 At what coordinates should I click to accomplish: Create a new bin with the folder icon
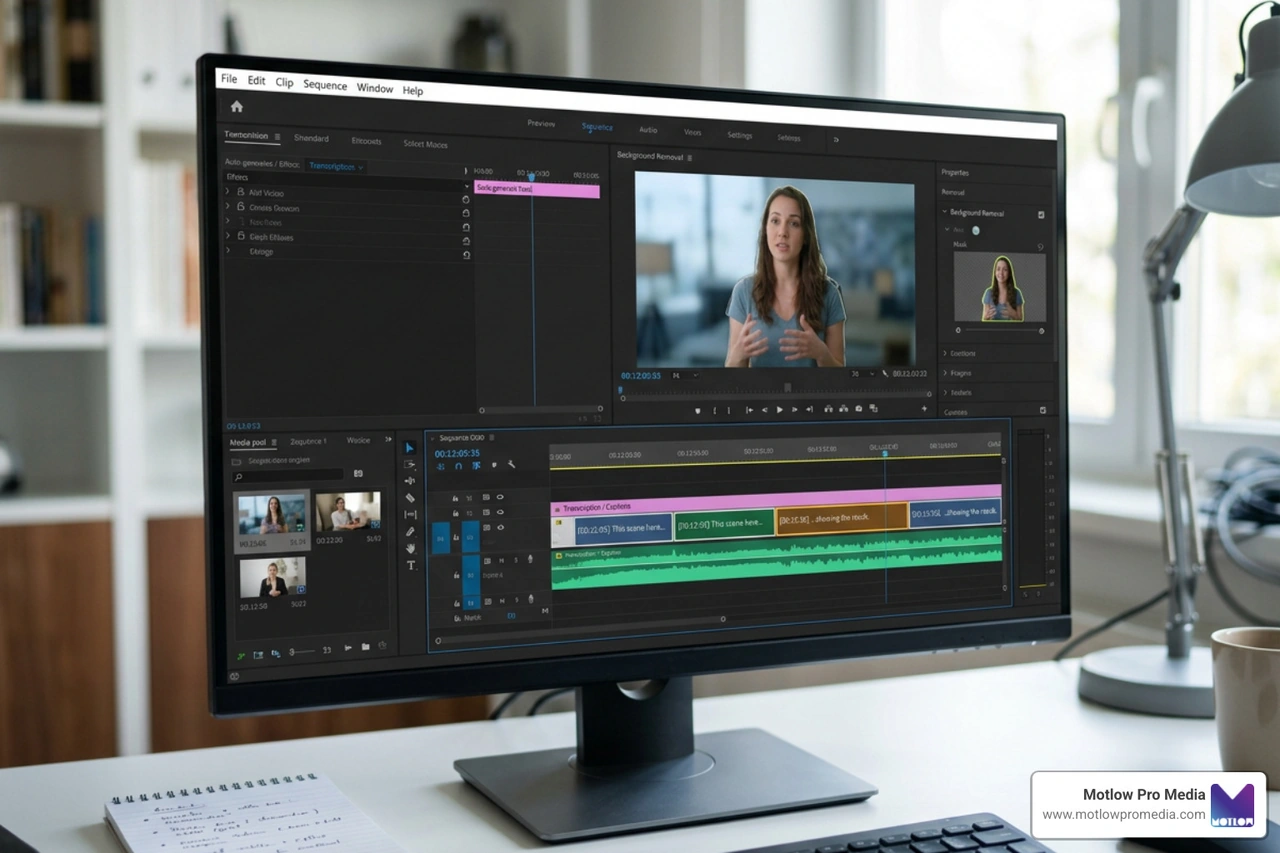(x=366, y=647)
